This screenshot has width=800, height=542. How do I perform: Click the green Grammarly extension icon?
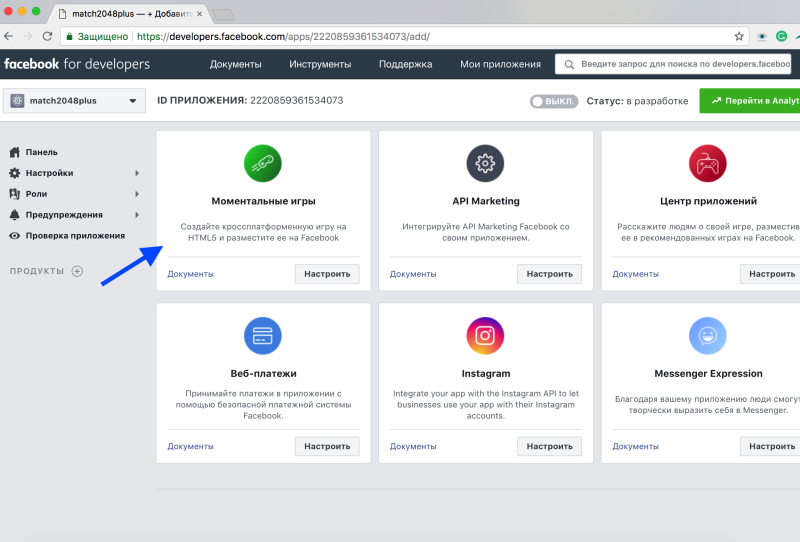pyautogui.click(x=781, y=36)
